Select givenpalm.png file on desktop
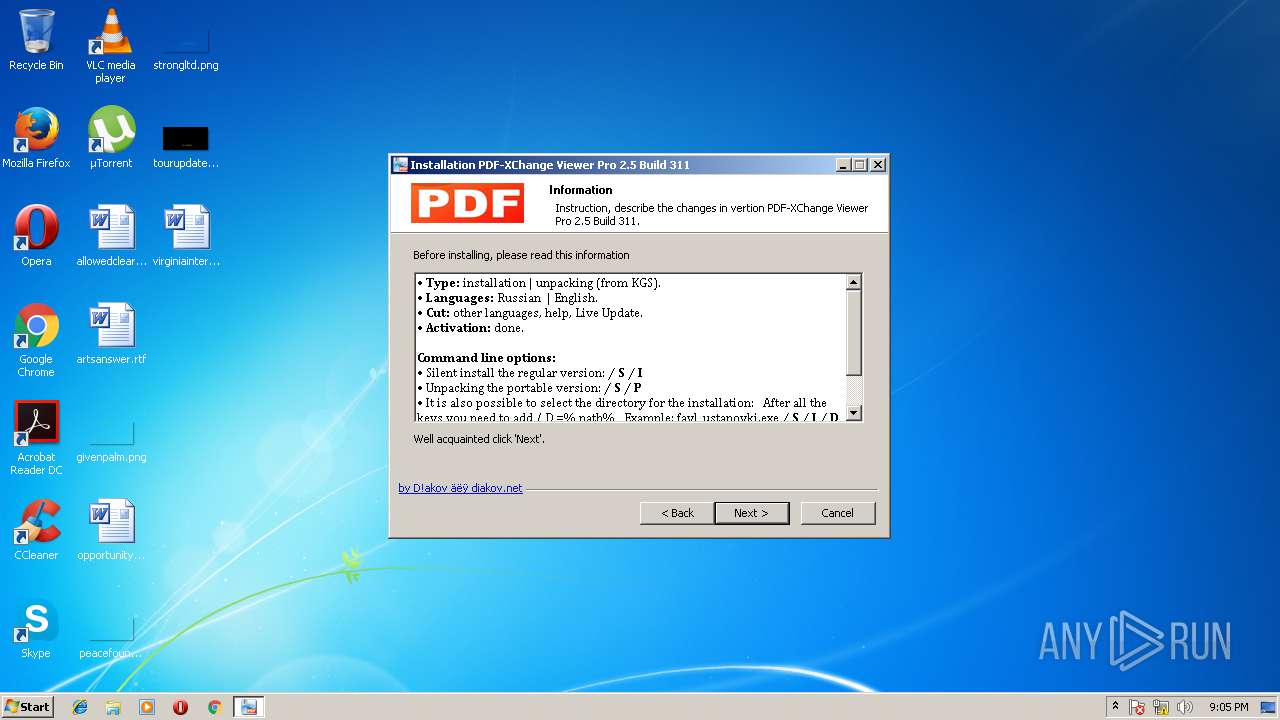The image size is (1280, 720). click(111, 440)
